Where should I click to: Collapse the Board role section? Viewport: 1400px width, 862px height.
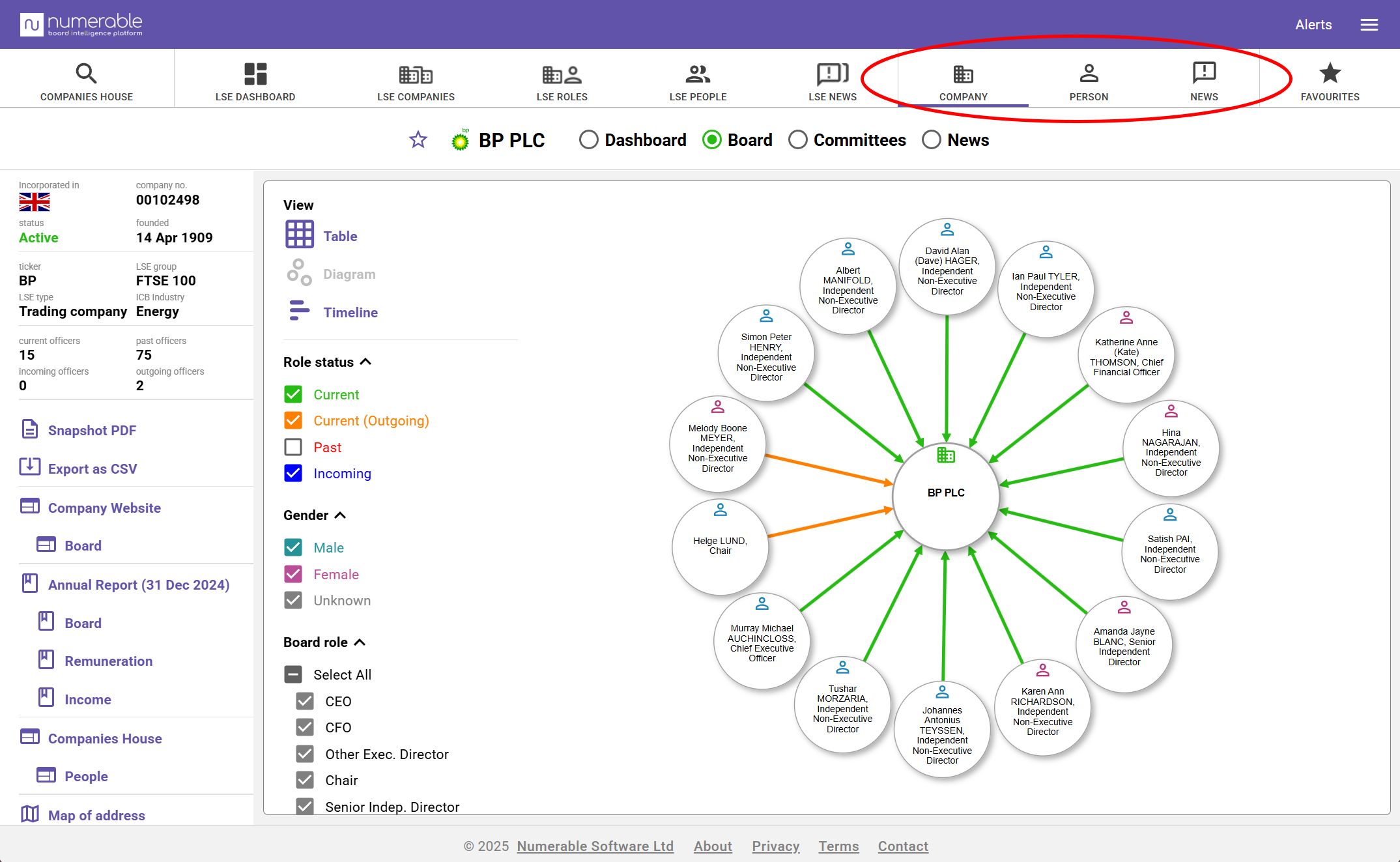360,642
